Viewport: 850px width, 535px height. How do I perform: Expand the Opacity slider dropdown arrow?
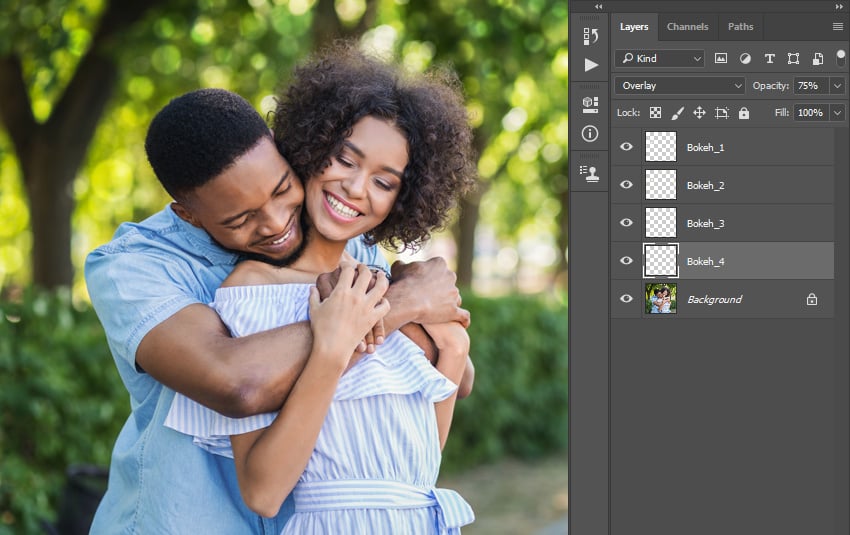pyautogui.click(x=836, y=86)
